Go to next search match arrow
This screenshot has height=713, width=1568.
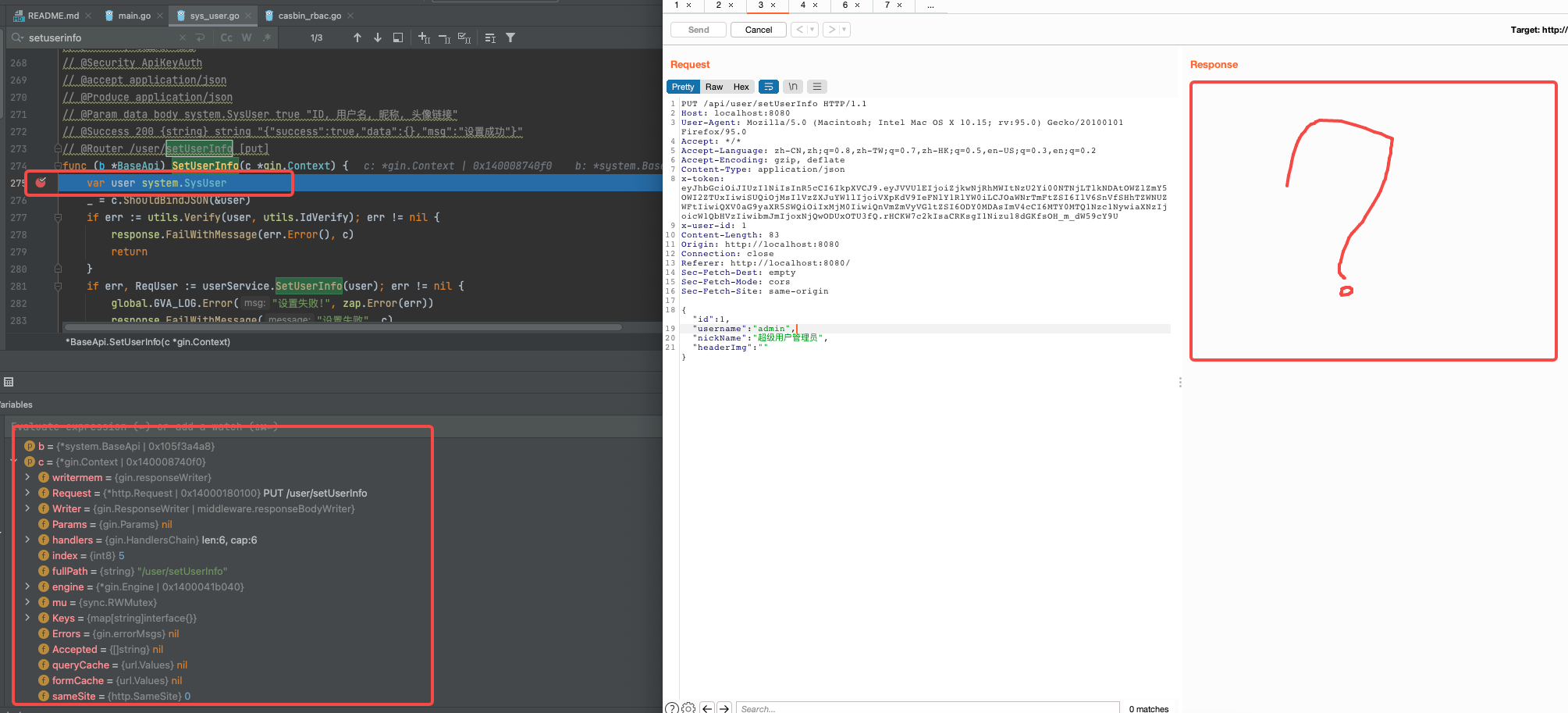point(724,708)
